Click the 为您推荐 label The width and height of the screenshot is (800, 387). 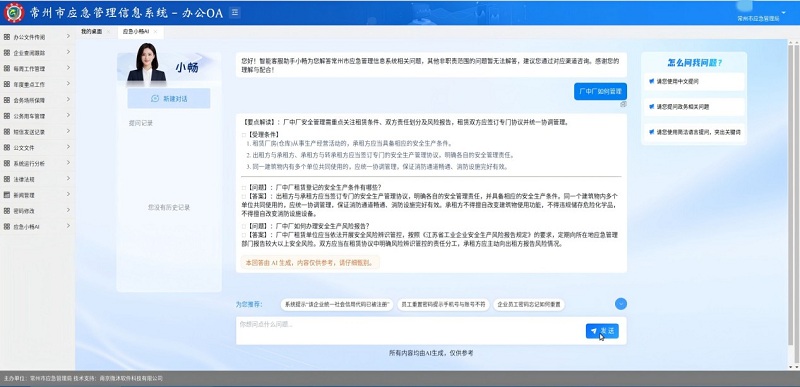(249, 304)
